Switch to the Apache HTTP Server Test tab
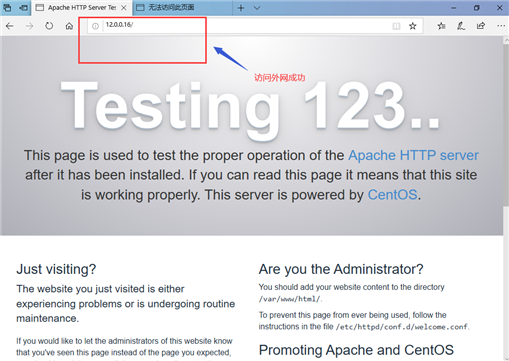 pyautogui.click(x=77, y=8)
